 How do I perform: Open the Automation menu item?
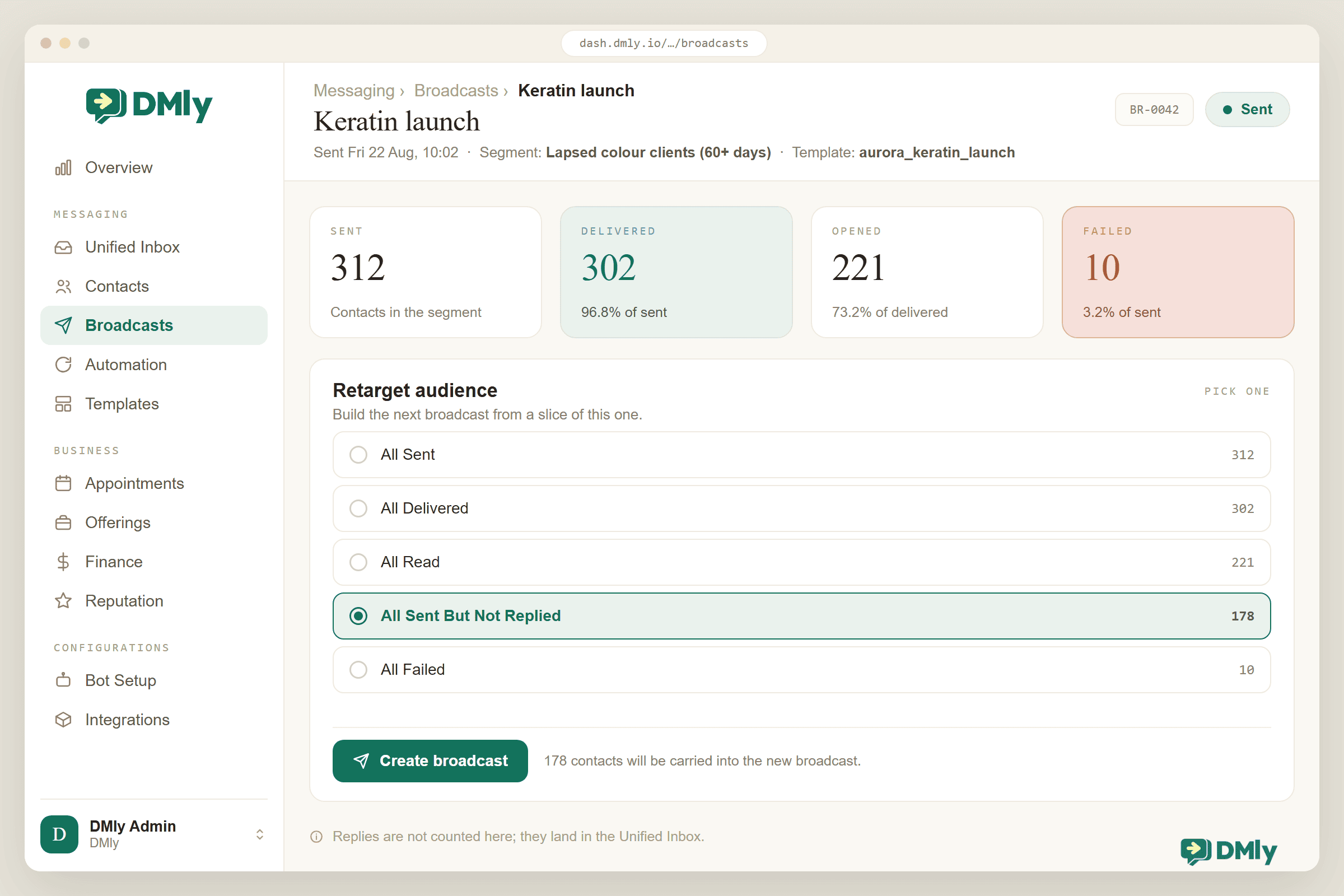click(155, 365)
